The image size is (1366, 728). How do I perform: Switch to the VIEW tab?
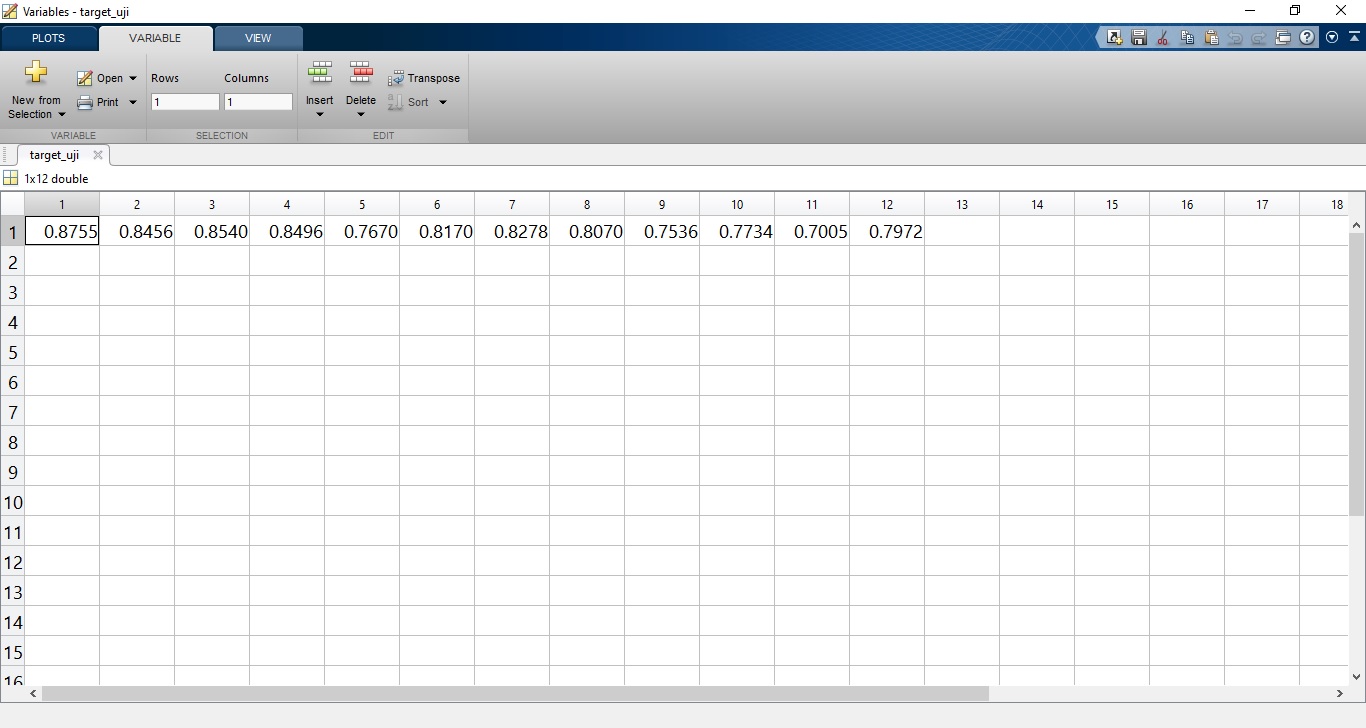258,38
